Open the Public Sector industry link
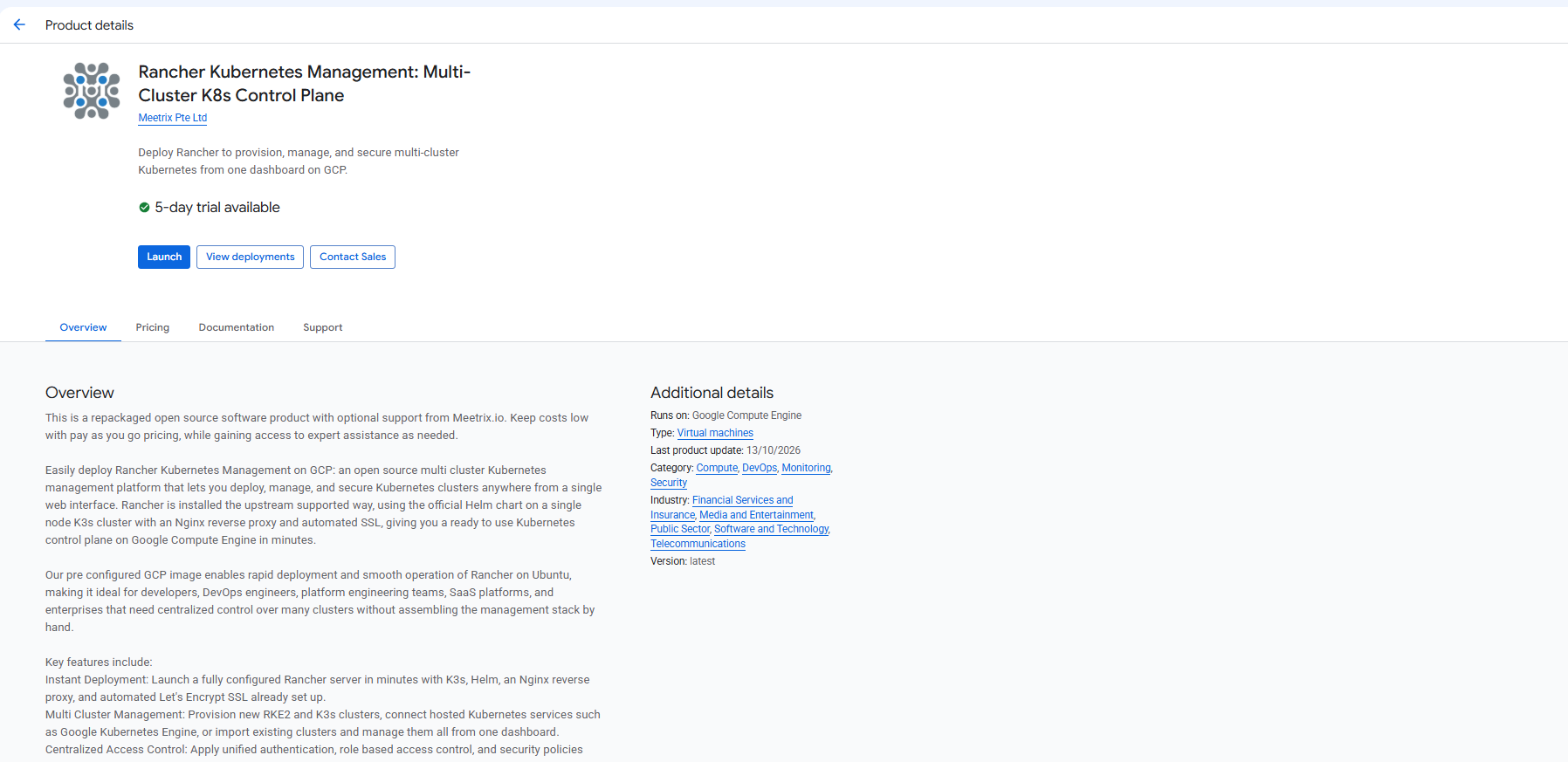The image size is (1568, 762). point(680,529)
